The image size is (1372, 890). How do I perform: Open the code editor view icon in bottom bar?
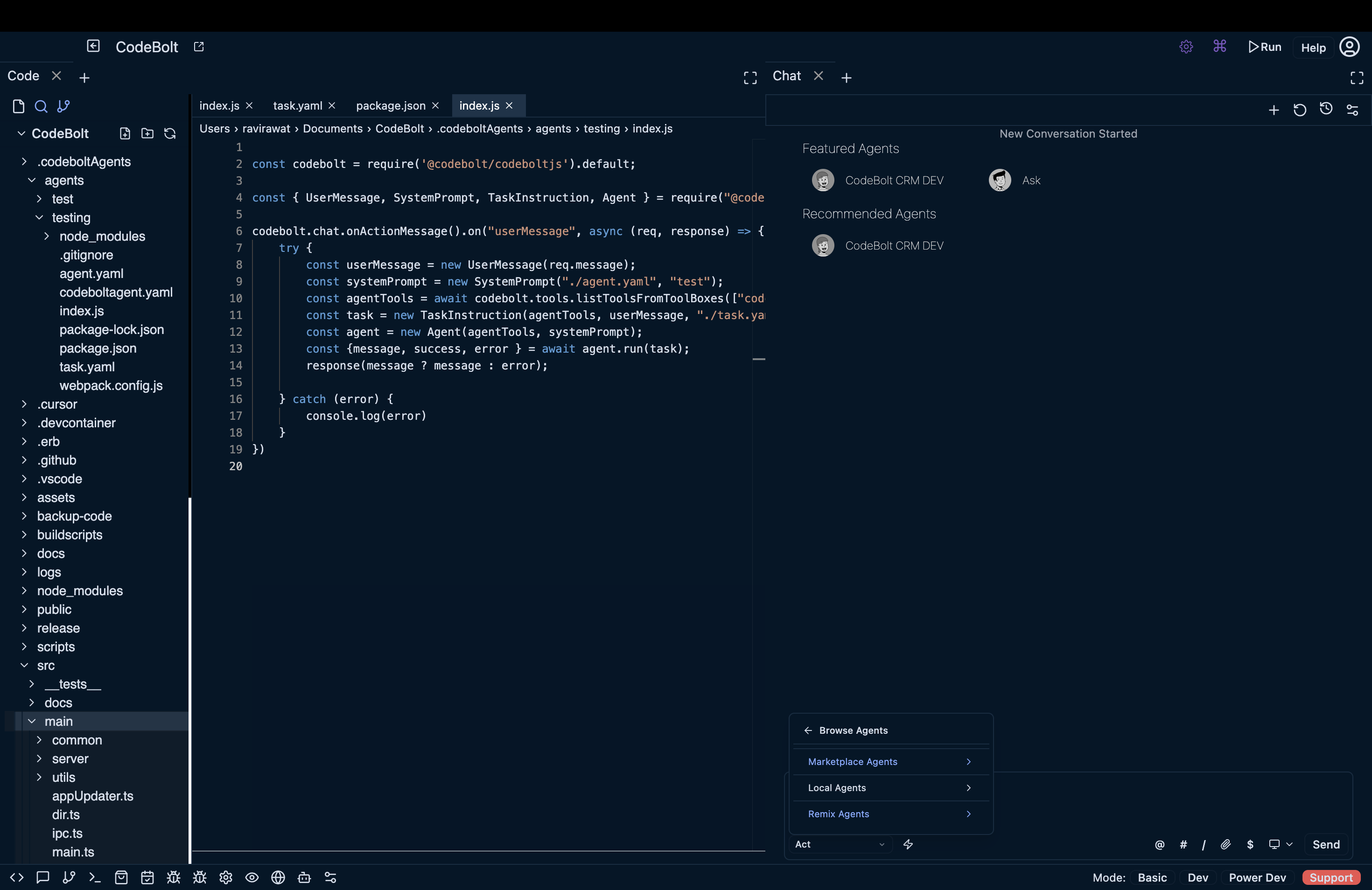coord(17,877)
